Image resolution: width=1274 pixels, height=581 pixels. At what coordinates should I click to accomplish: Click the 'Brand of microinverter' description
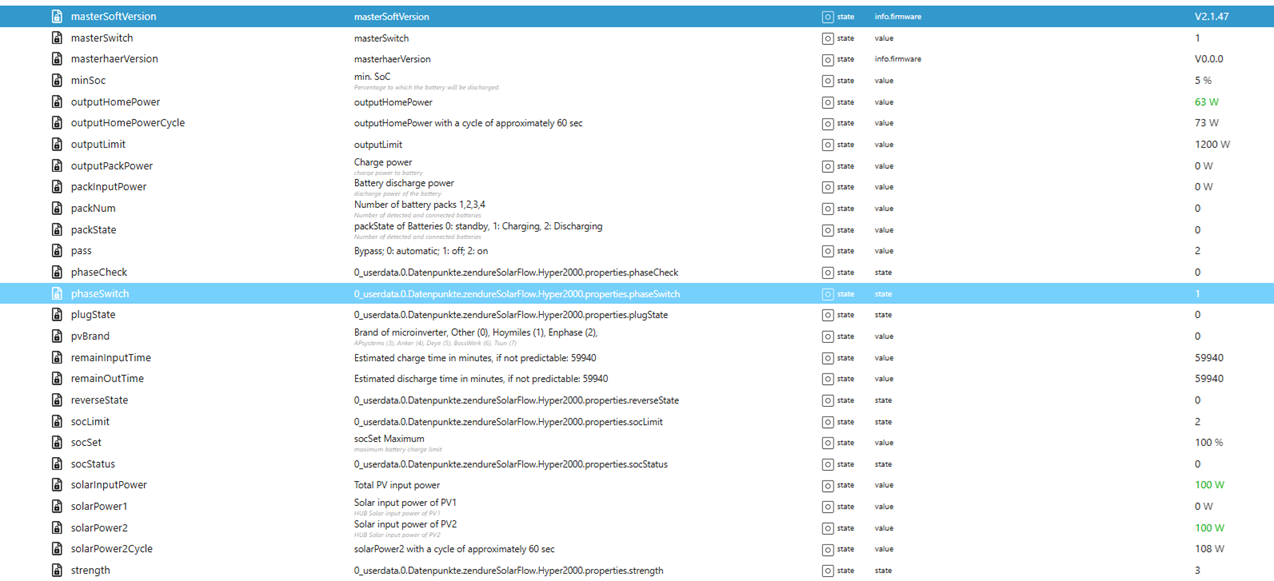pos(476,332)
